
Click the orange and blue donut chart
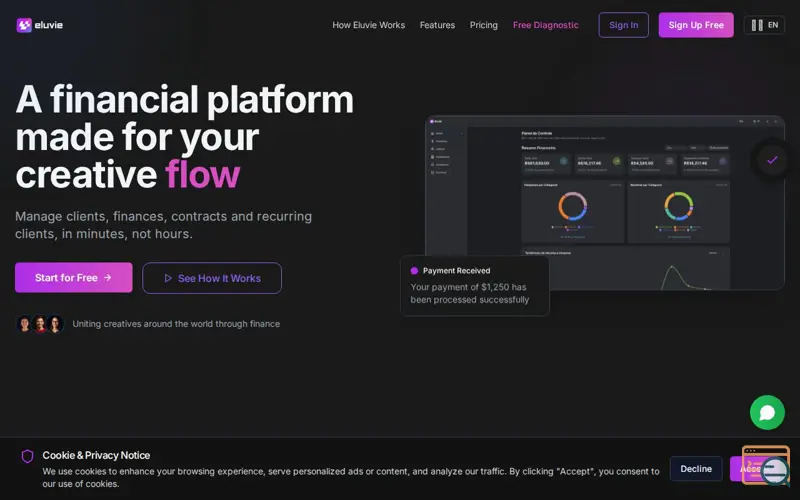pos(572,206)
